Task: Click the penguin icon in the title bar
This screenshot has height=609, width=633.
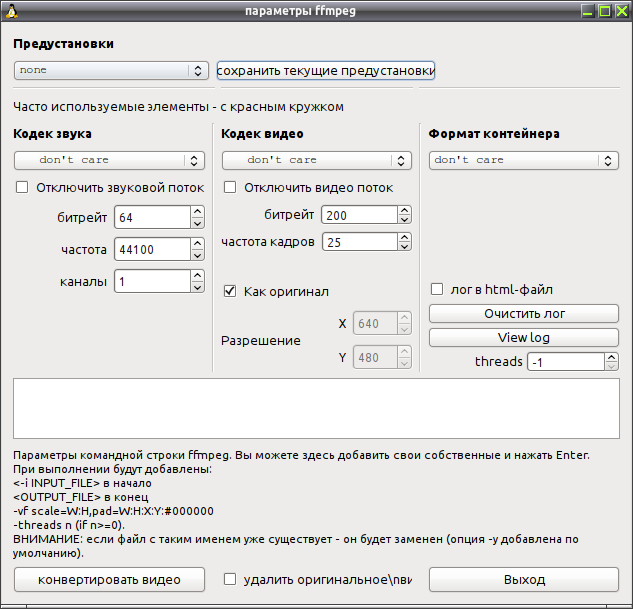Action: [x=12, y=11]
